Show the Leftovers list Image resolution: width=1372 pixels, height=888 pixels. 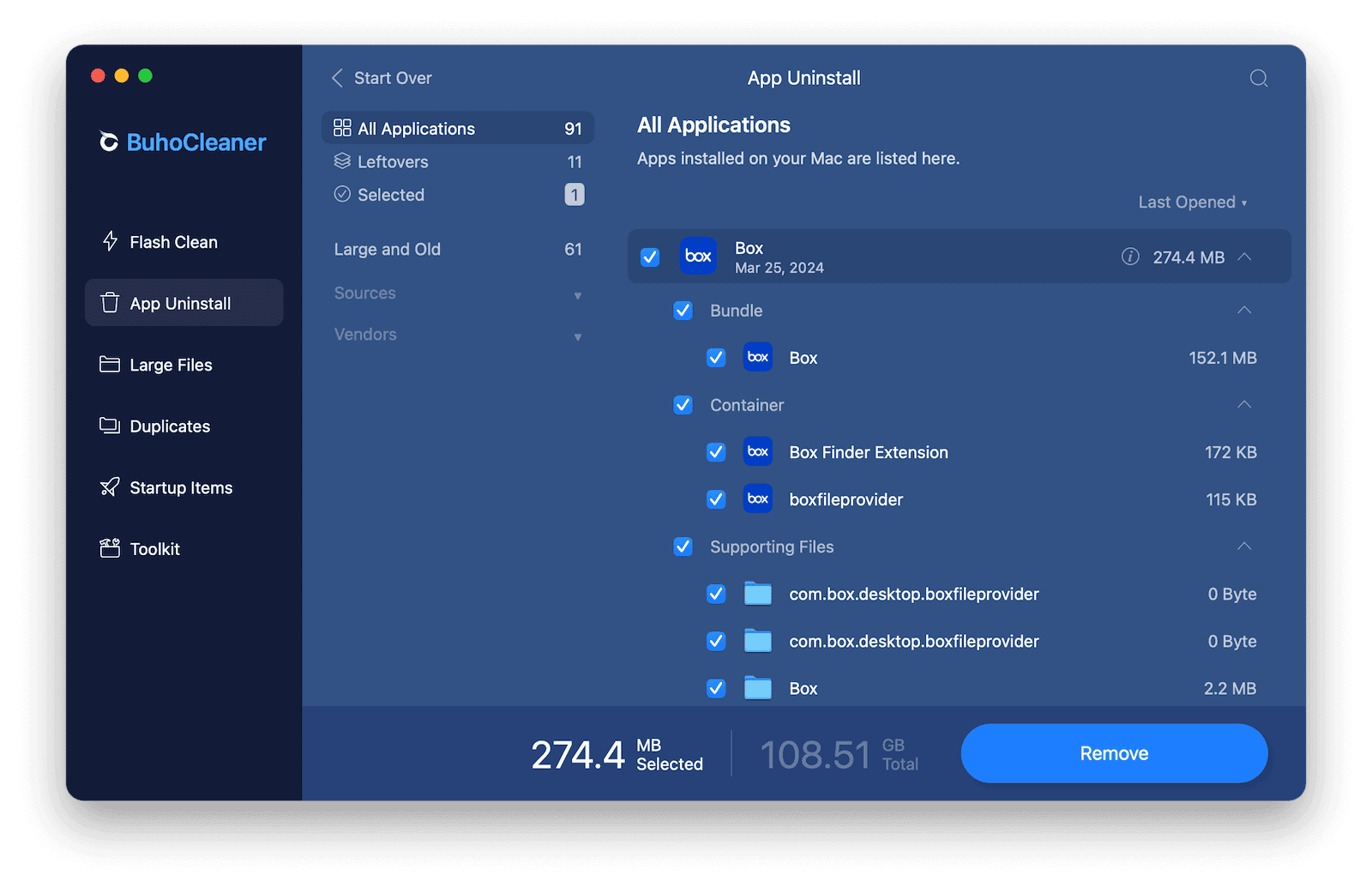[458, 161]
